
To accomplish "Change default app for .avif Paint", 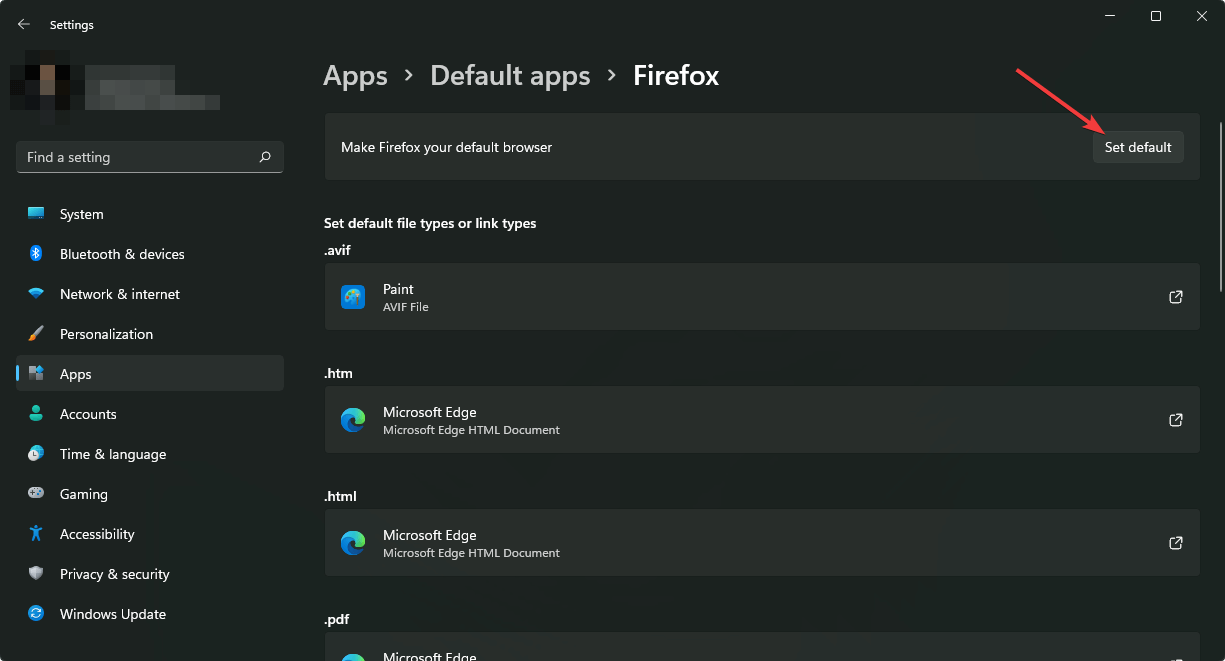I will click(x=762, y=297).
